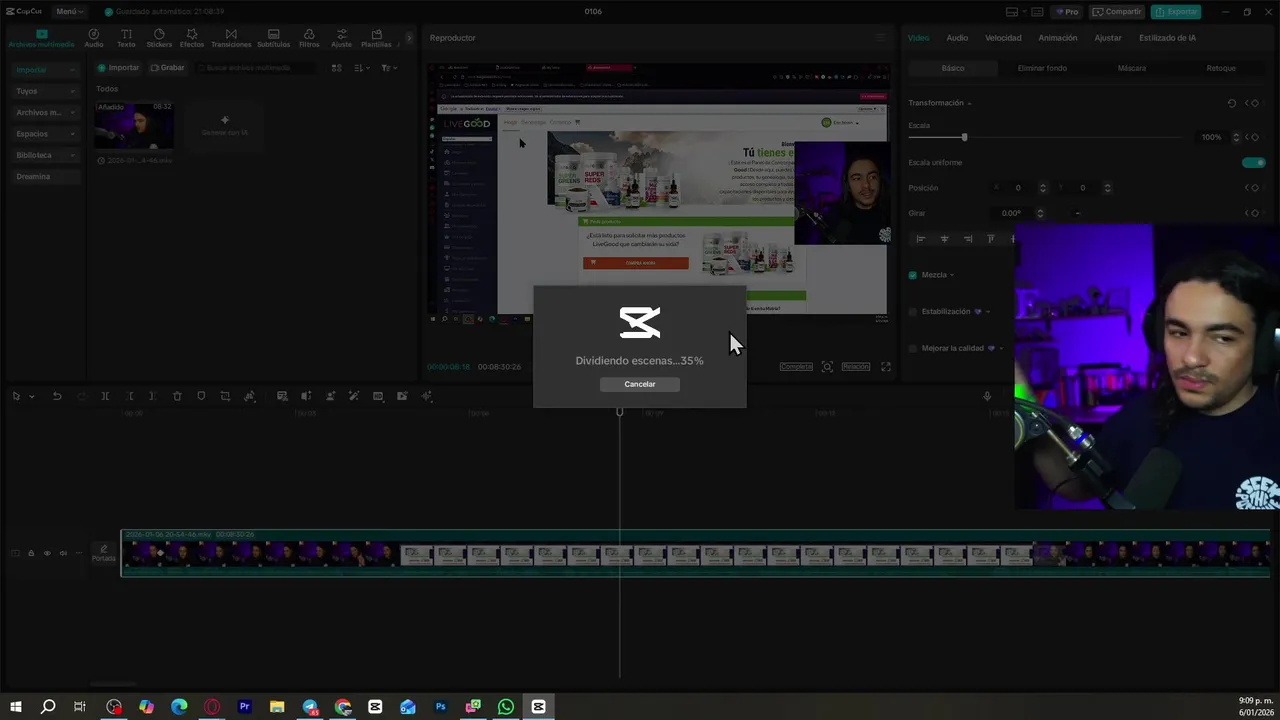The image size is (1280, 720).
Task: Open the Efectos tab
Action: click(x=192, y=38)
